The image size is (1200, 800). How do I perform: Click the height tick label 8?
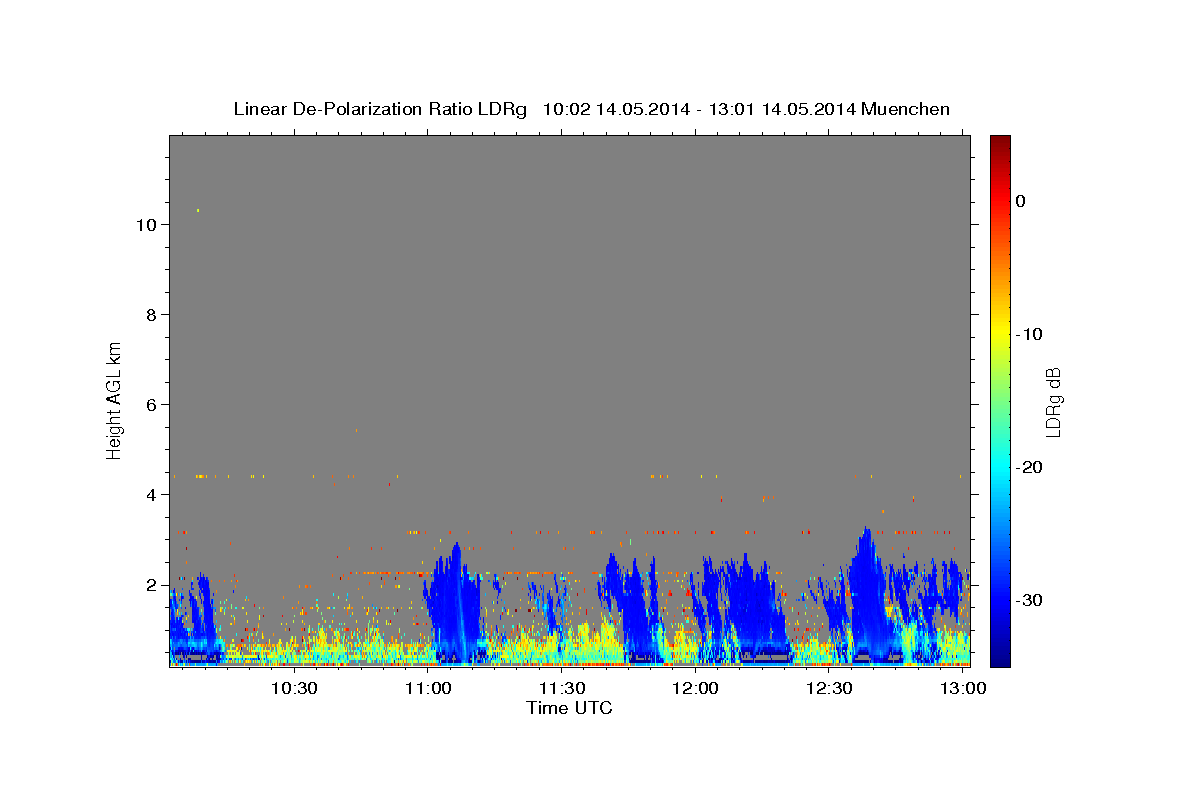pos(151,315)
